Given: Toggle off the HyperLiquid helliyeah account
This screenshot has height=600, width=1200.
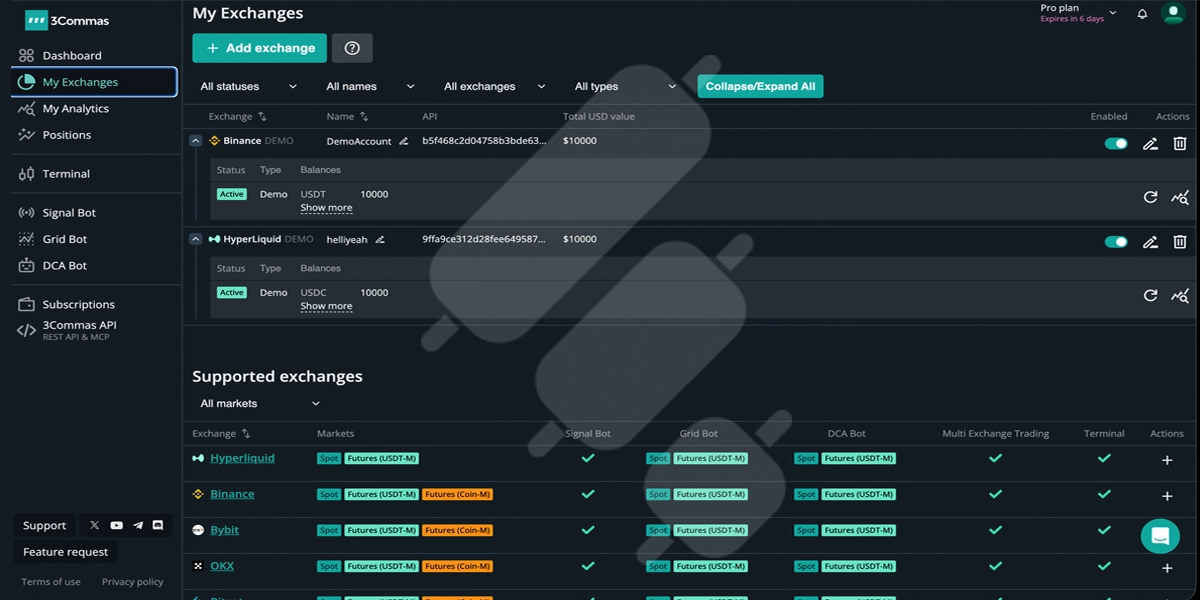Looking at the screenshot, I should tap(1116, 242).
